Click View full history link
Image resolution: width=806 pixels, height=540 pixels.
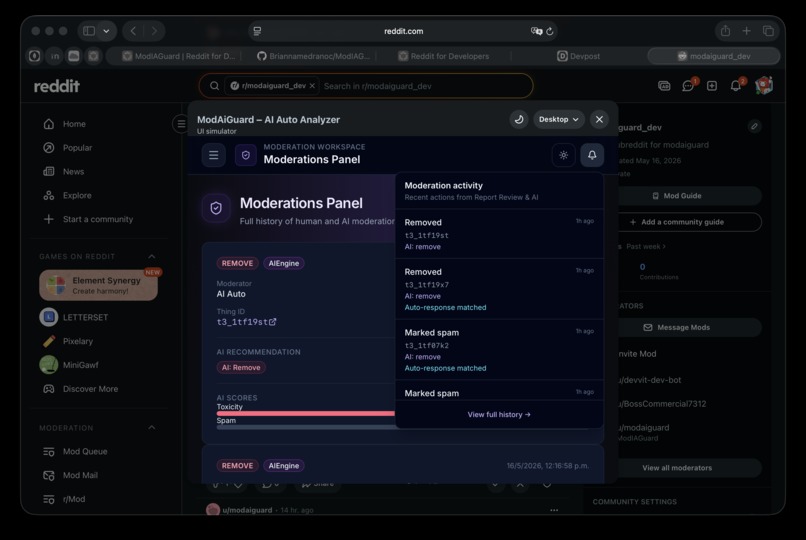click(x=499, y=415)
